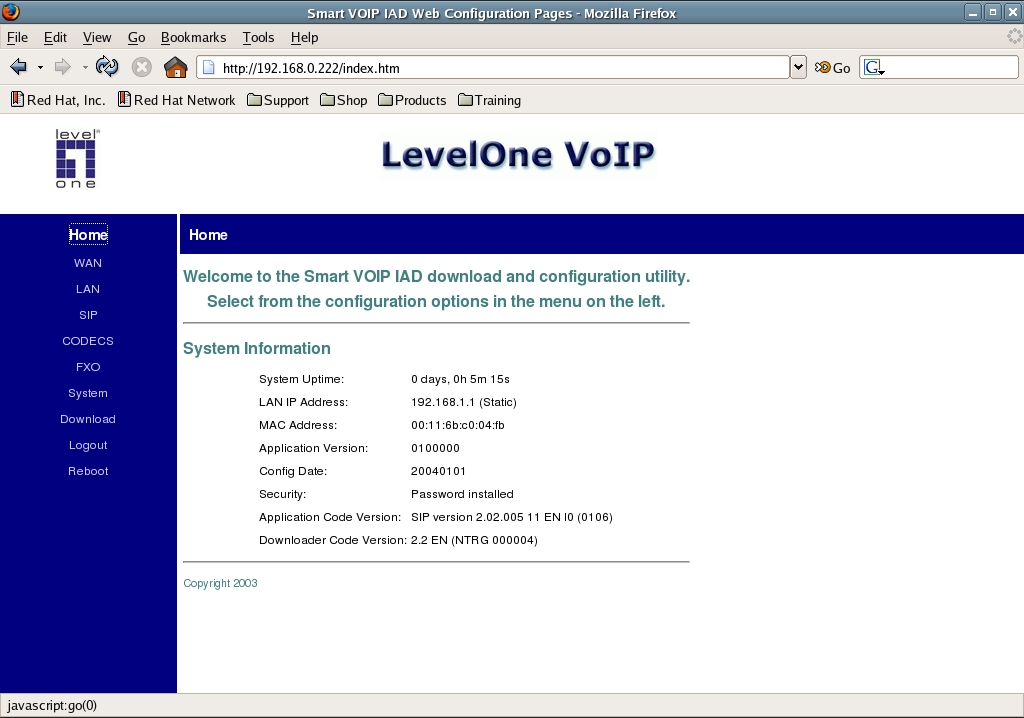Click the Reboot link in sidebar
This screenshot has width=1024, height=718.
point(88,471)
